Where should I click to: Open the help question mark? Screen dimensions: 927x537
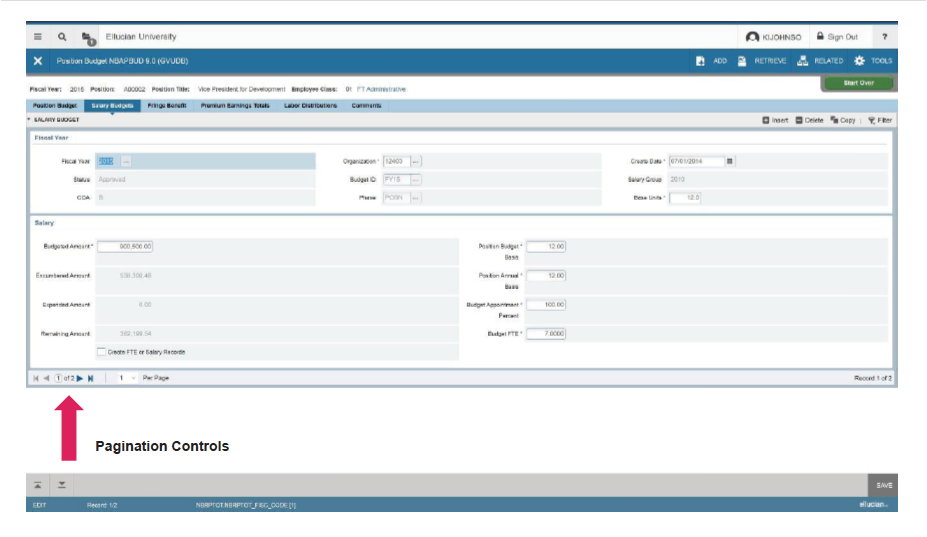(x=884, y=37)
